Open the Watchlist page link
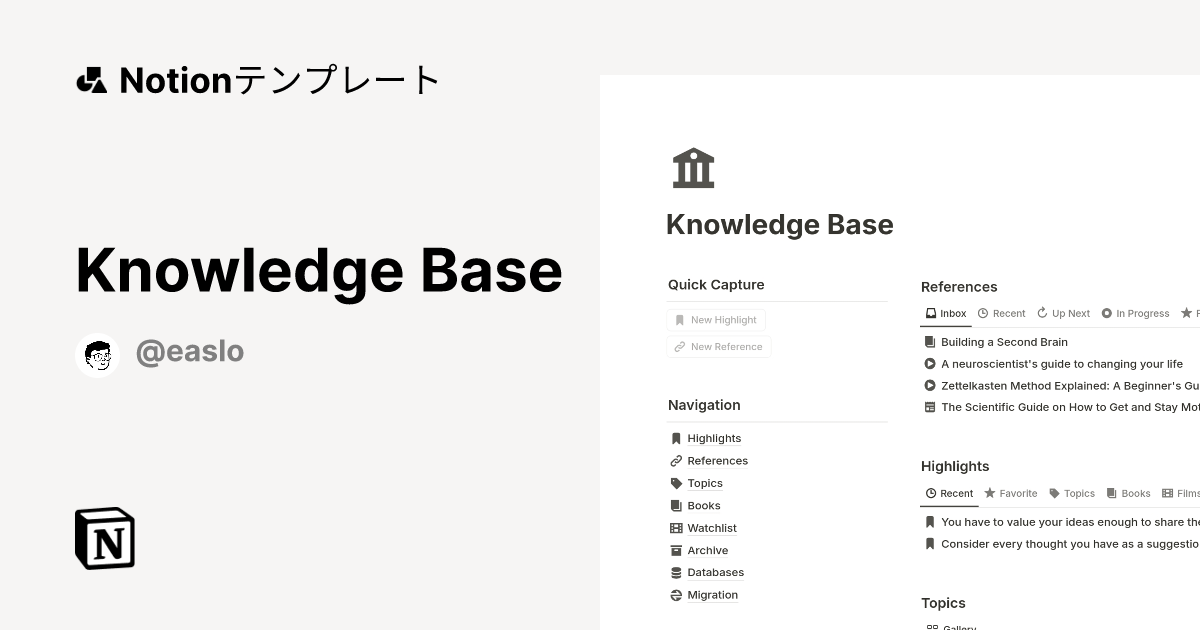 pyautogui.click(x=711, y=527)
